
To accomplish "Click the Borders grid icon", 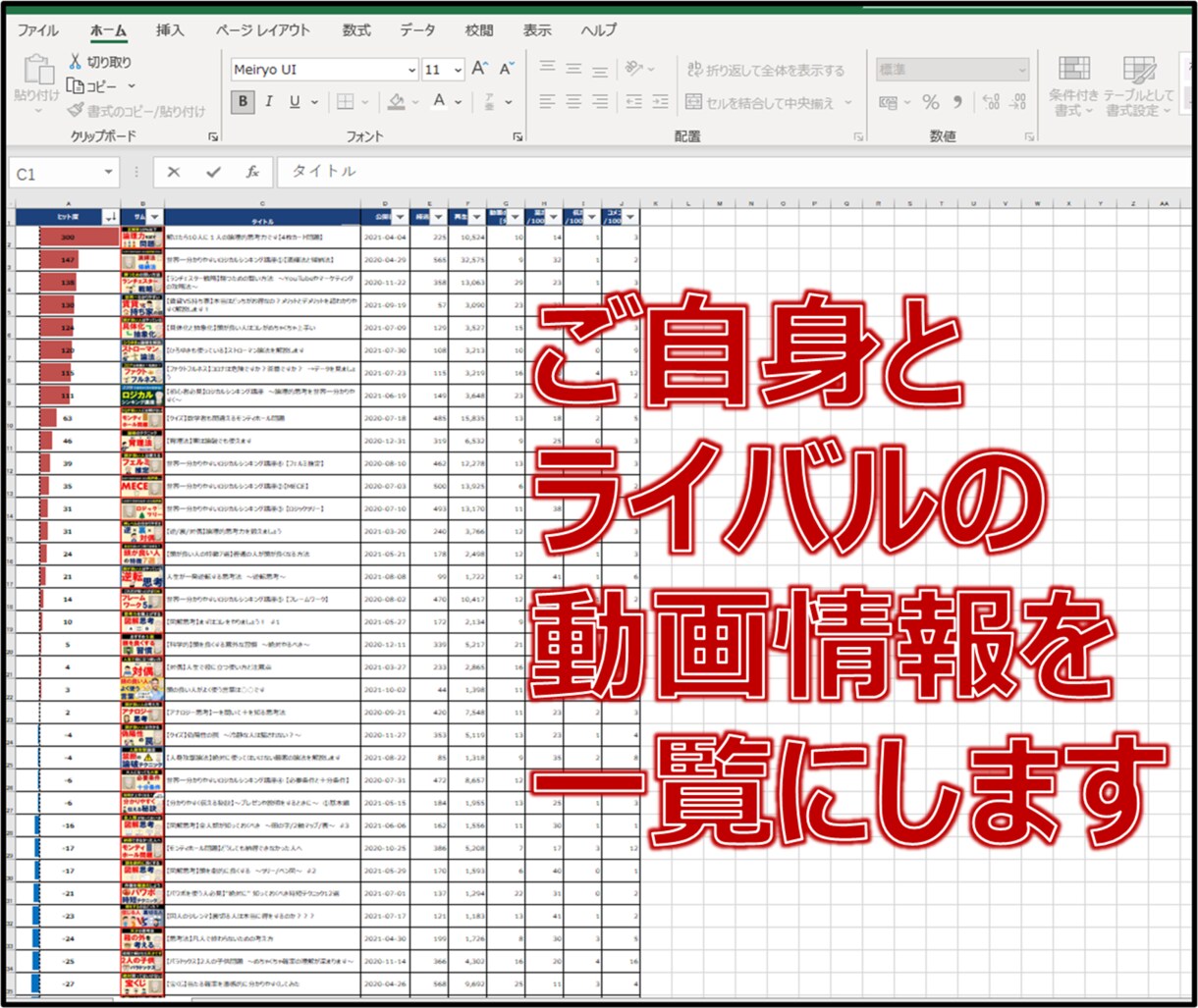I will pyautogui.click(x=345, y=101).
